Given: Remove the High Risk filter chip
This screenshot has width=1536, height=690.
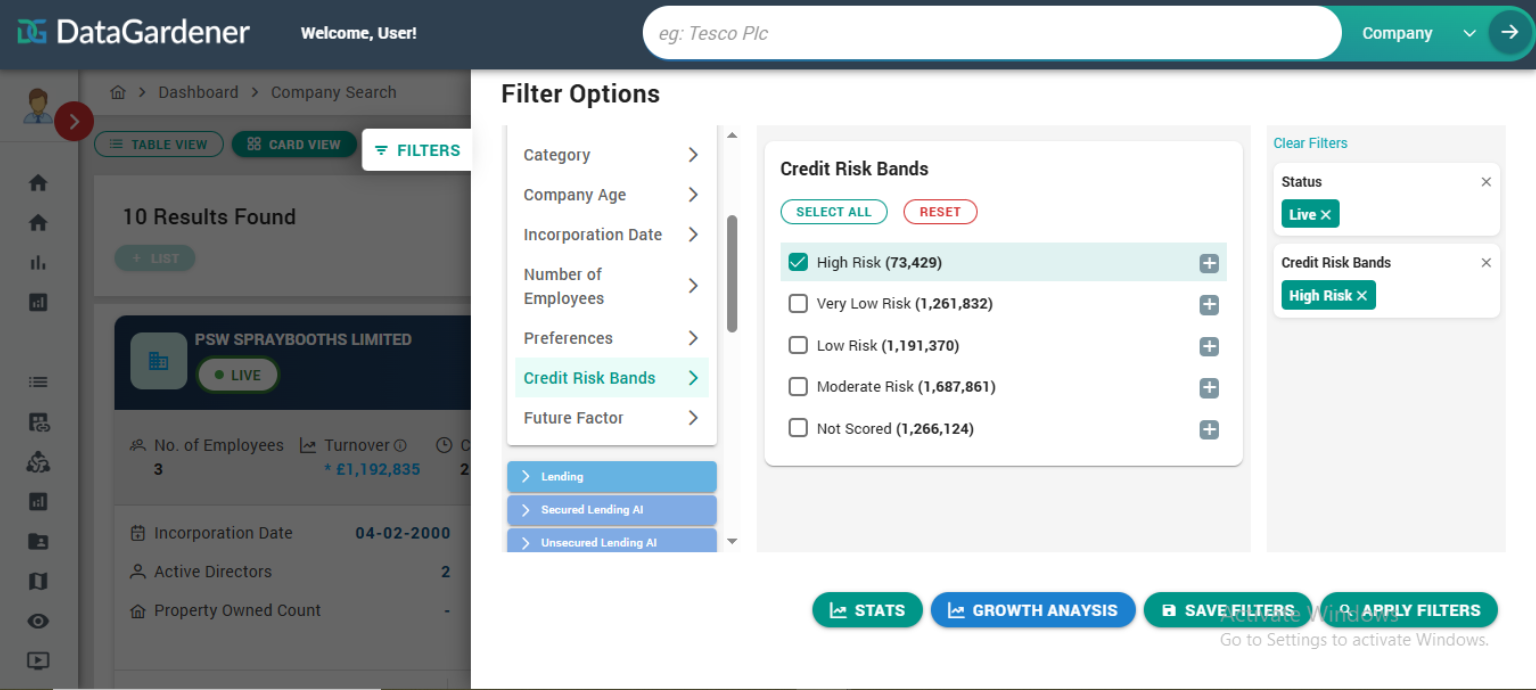Looking at the screenshot, I should click(x=1362, y=296).
